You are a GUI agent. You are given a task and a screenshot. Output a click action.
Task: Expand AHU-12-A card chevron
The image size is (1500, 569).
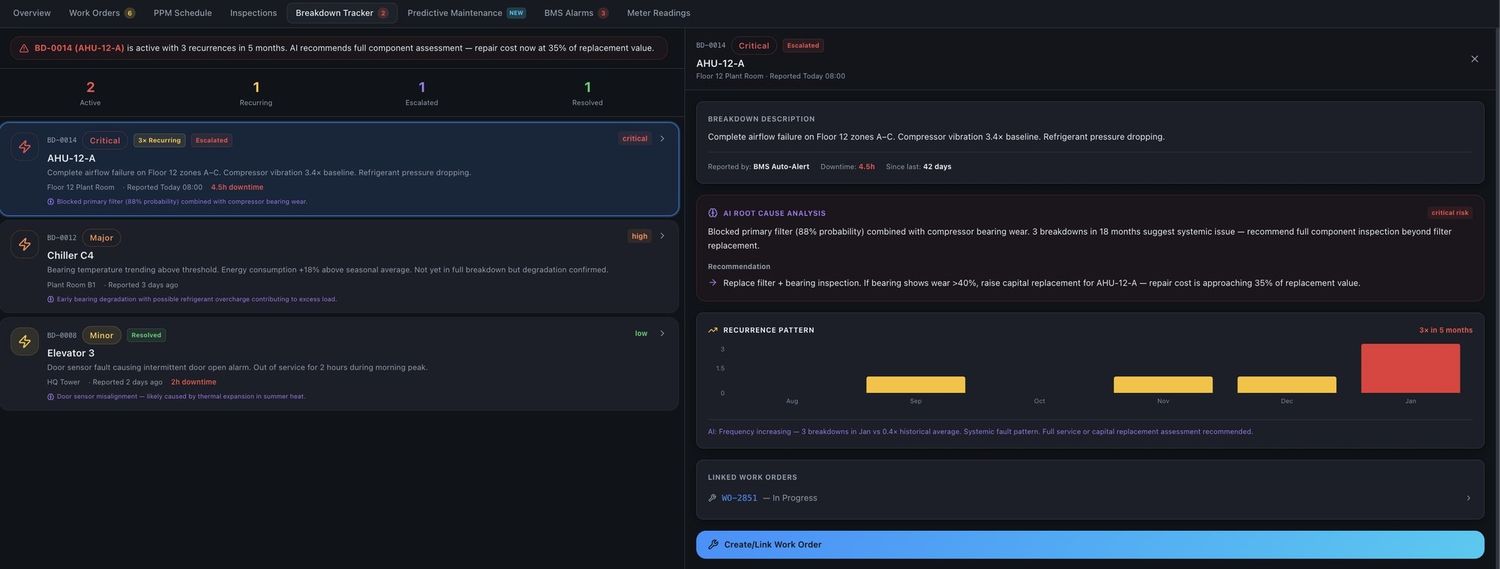tap(662, 139)
